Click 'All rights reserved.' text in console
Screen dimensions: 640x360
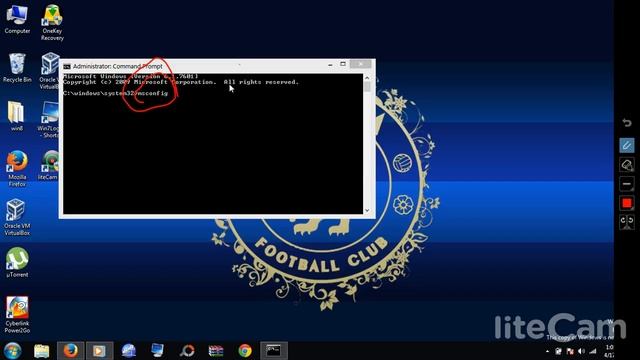pyautogui.click(x=261, y=82)
